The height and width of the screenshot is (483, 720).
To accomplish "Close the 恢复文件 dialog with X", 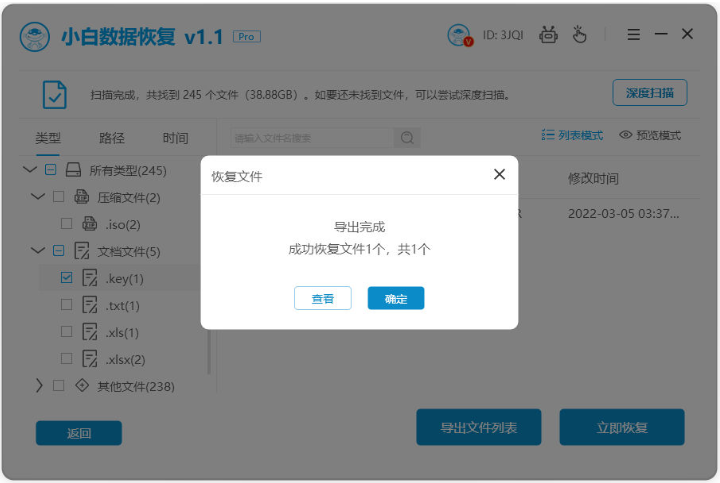I will pos(499,174).
